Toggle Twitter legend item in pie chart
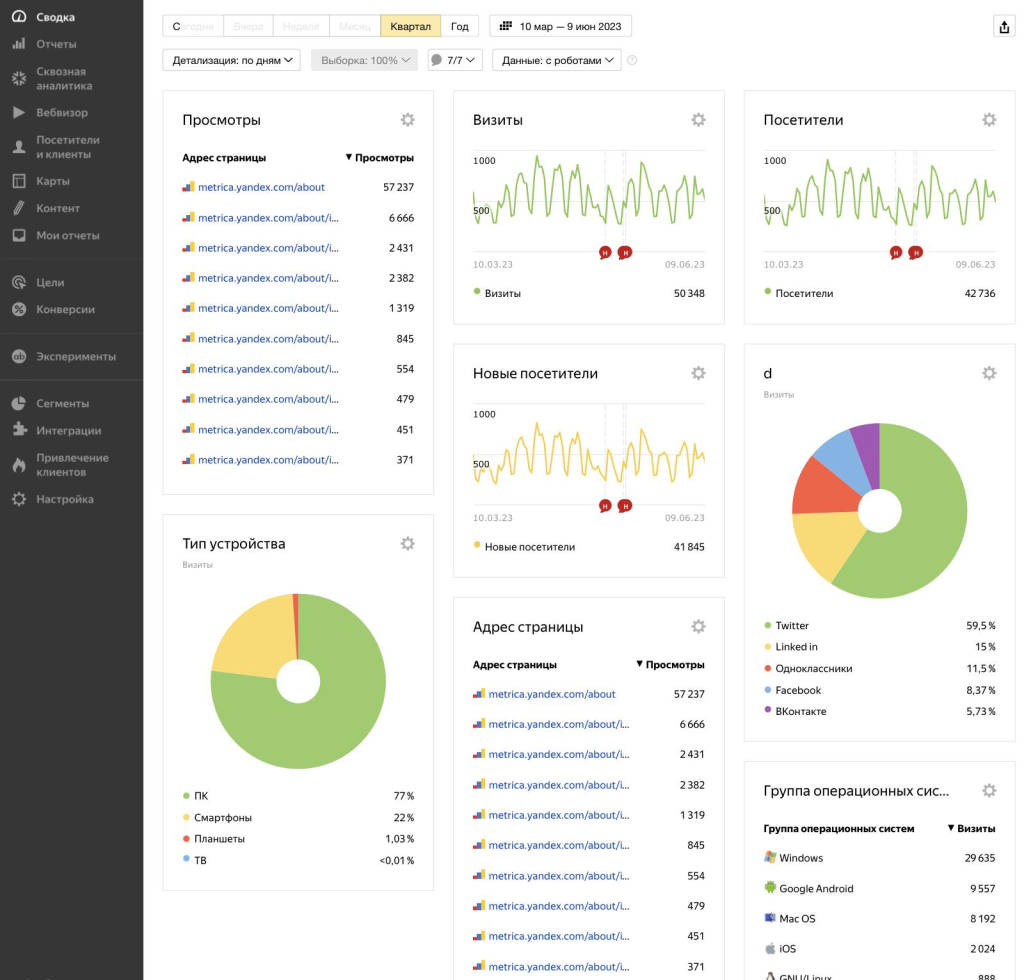Screen dimensions: 1024x980 pos(791,625)
